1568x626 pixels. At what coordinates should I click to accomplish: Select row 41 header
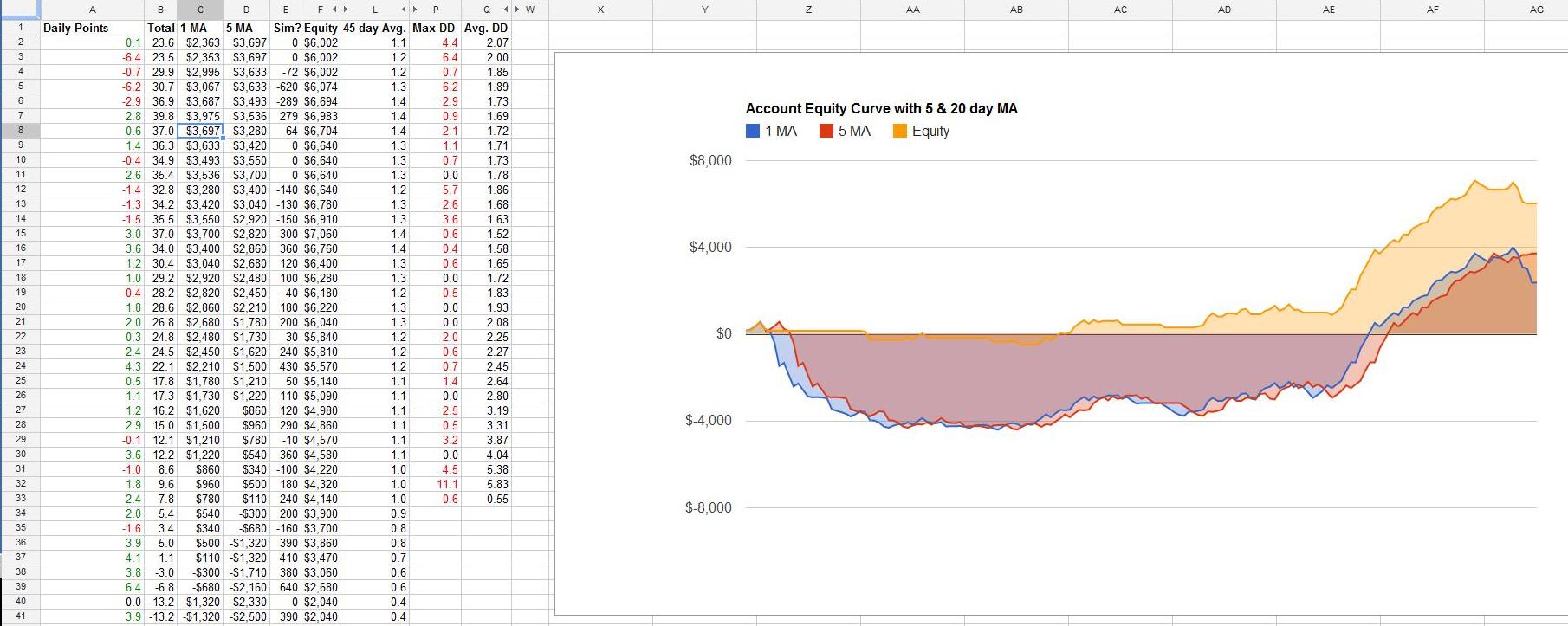pyautogui.click(x=20, y=616)
